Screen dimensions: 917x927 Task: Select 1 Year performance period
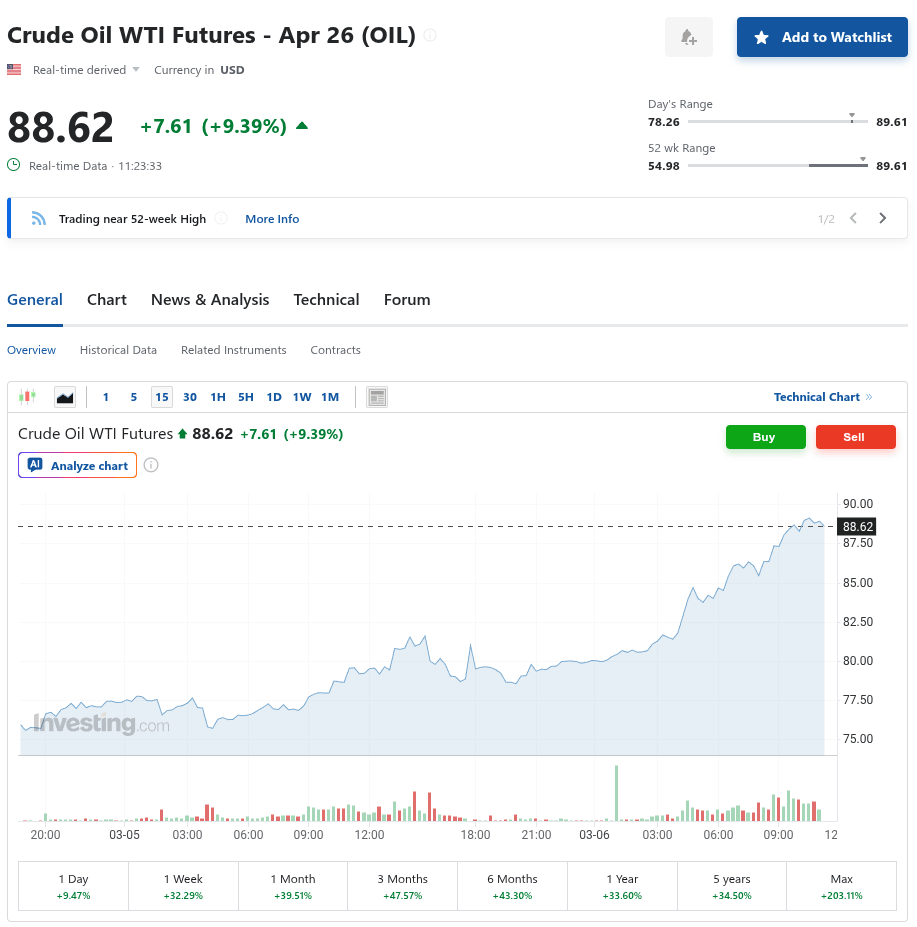(x=622, y=886)
